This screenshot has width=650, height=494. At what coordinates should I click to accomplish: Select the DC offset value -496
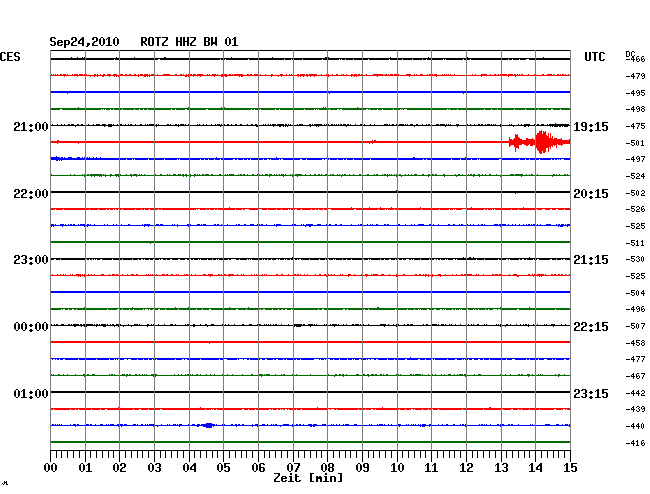(x=635, y=309)
